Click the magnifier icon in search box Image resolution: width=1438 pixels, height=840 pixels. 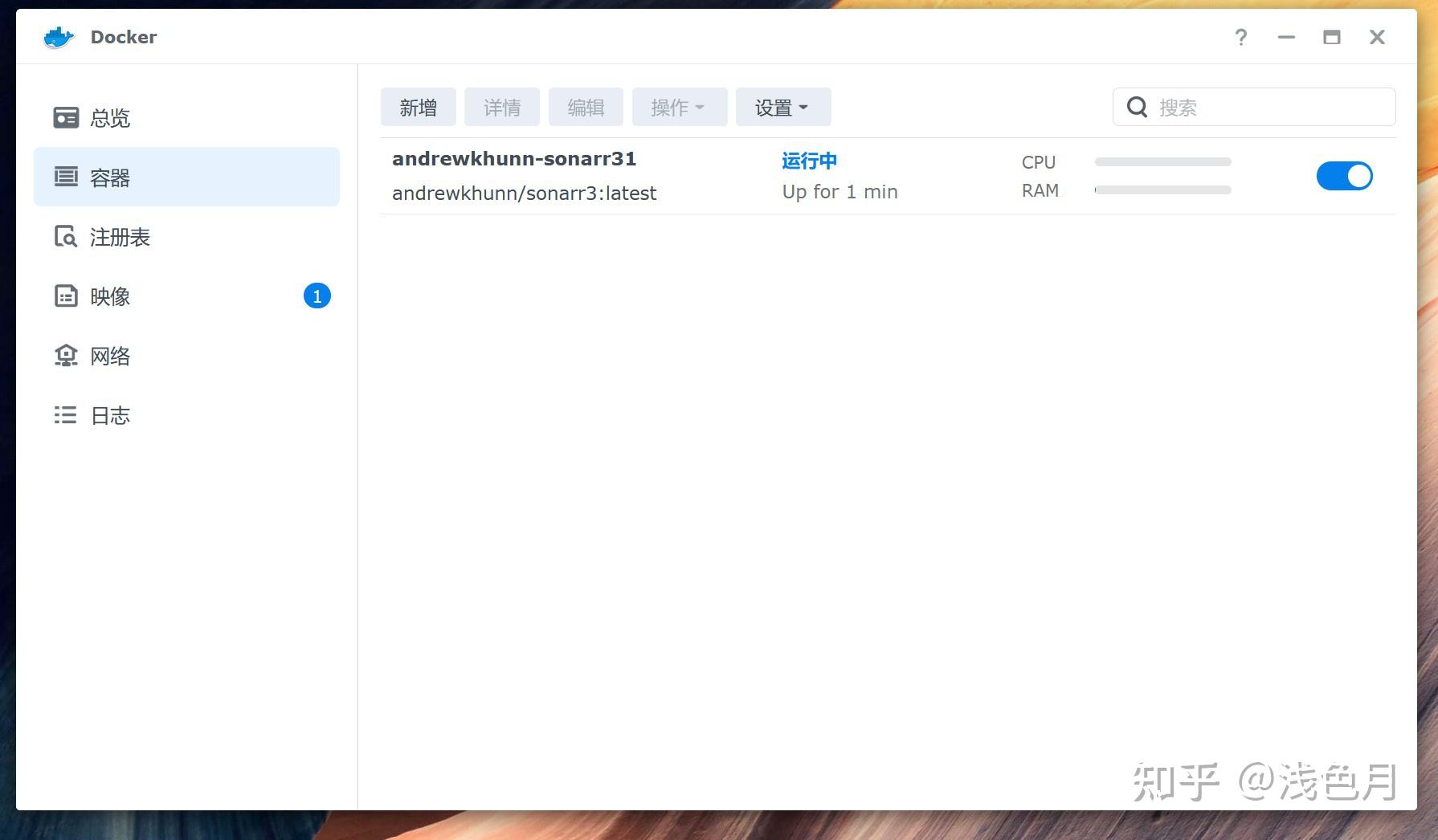[x=1137, y=107]
